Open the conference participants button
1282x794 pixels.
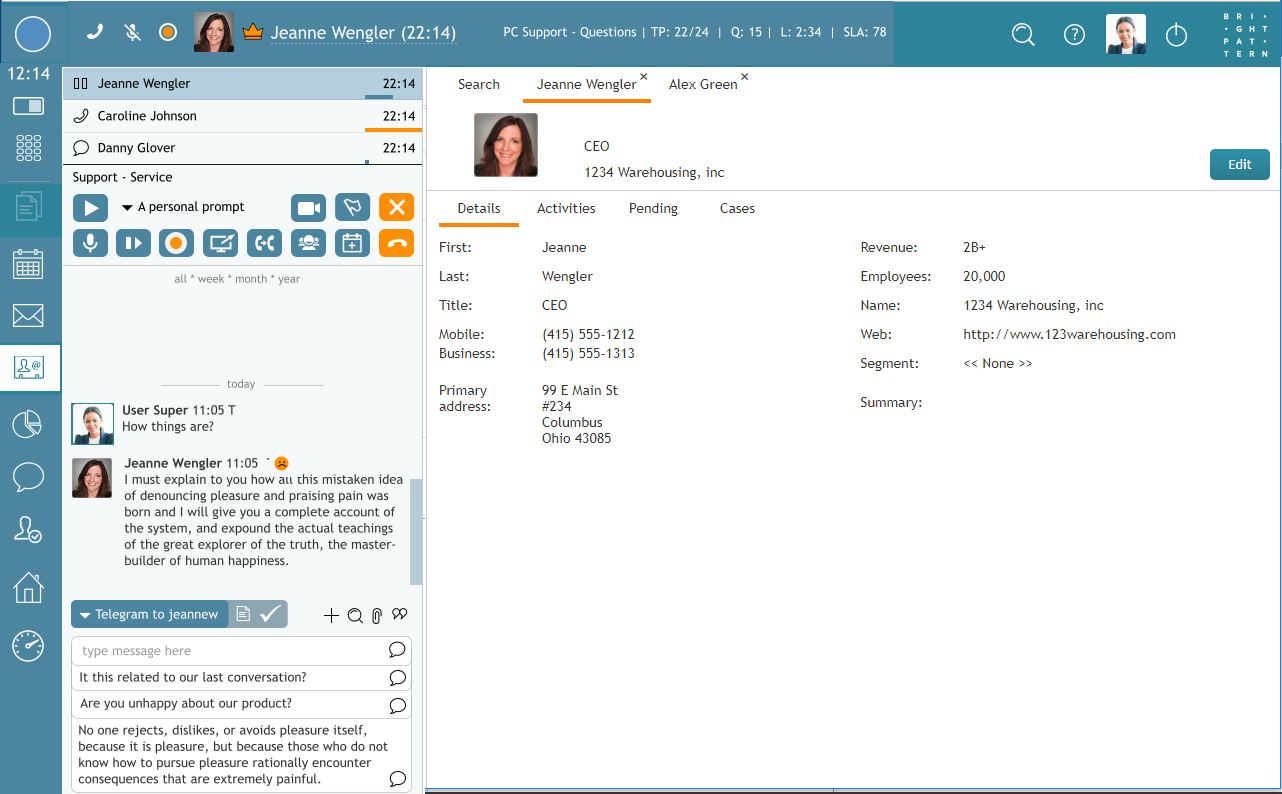tap(308, 243)
